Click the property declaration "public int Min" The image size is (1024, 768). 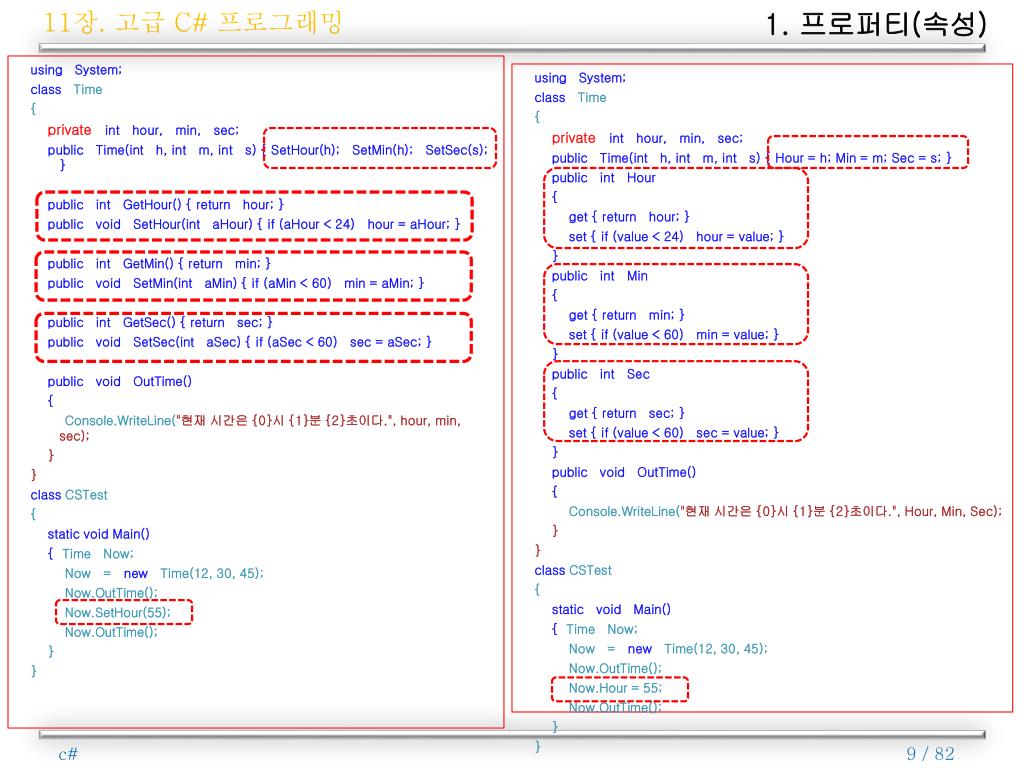[600, 276]
